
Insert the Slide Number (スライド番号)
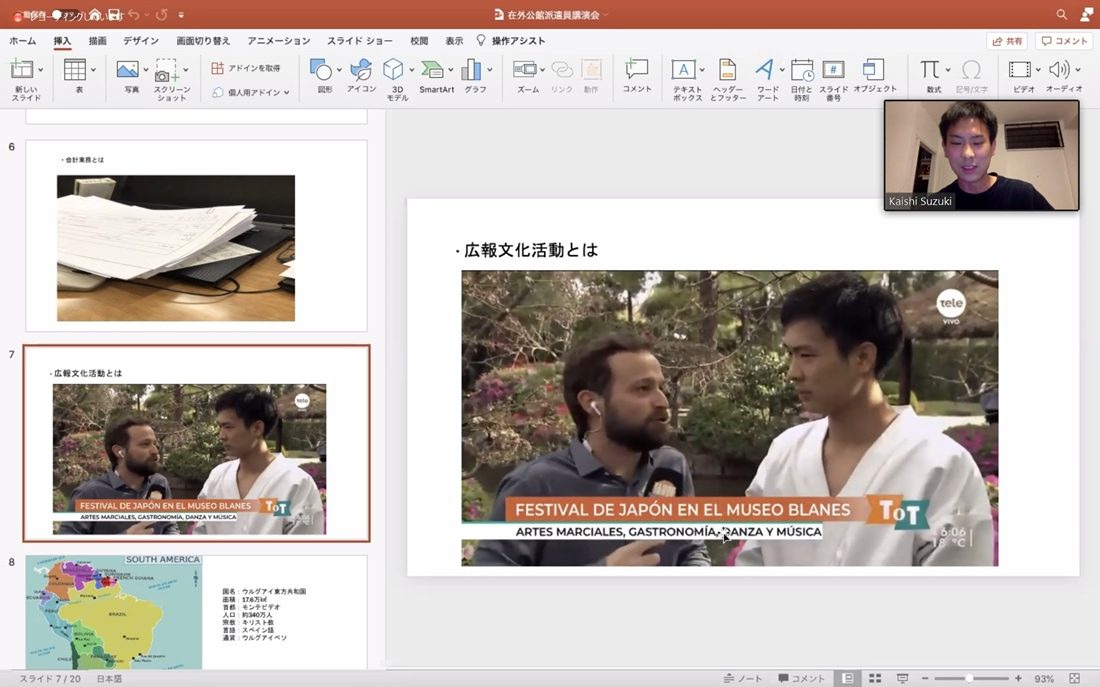pos(833,70)
